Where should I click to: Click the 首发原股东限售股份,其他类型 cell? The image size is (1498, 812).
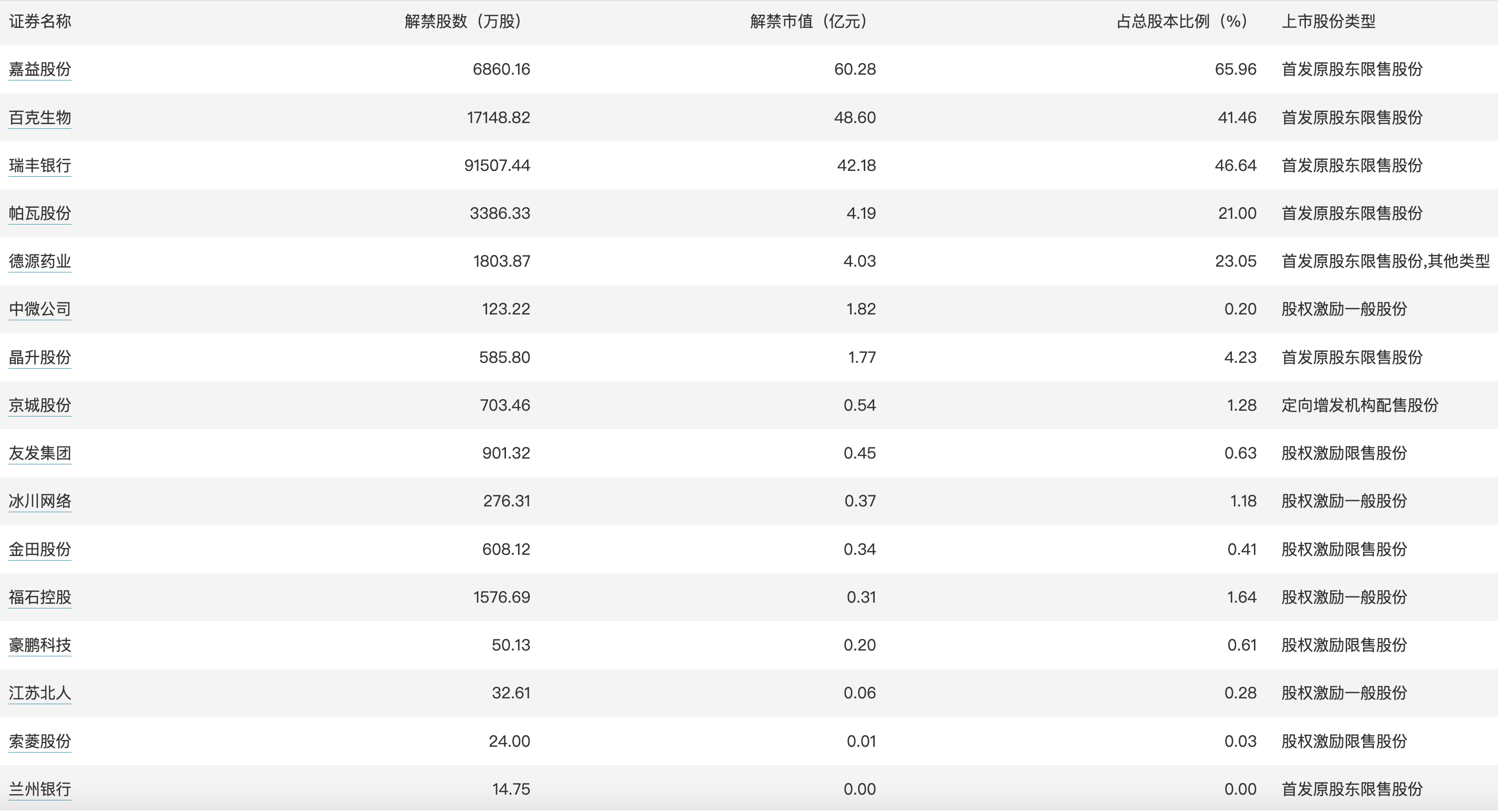pyautogui.click(x=1386, y=261)
